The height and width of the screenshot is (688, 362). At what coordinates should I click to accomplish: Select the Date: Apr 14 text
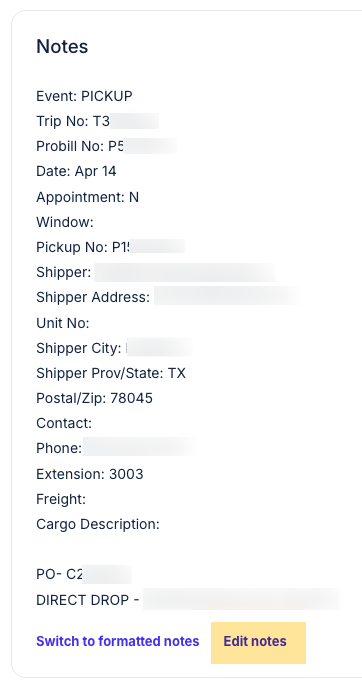pyautogui.click(x=76, y=171)
